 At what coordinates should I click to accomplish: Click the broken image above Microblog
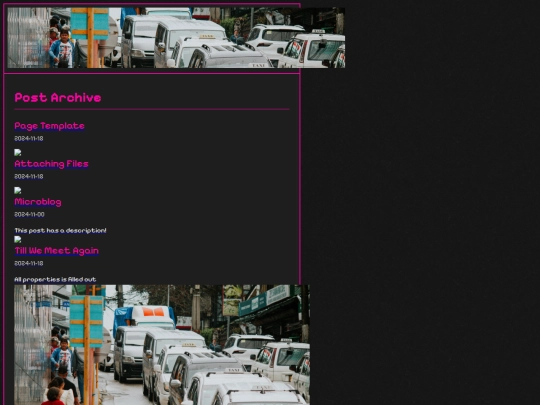click(18, 190)
